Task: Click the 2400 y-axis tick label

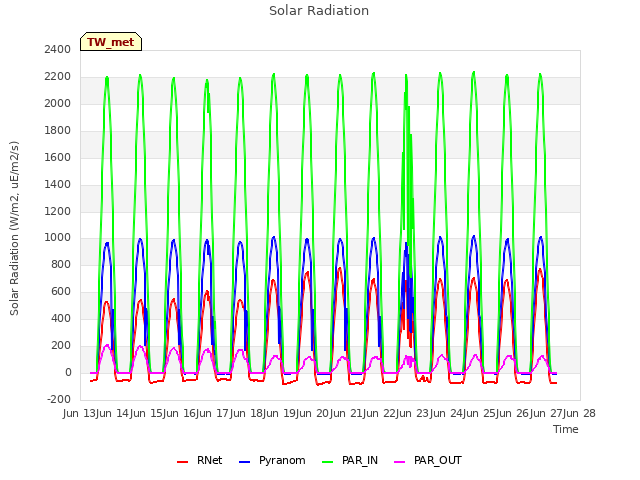Action: coord(58,50)
